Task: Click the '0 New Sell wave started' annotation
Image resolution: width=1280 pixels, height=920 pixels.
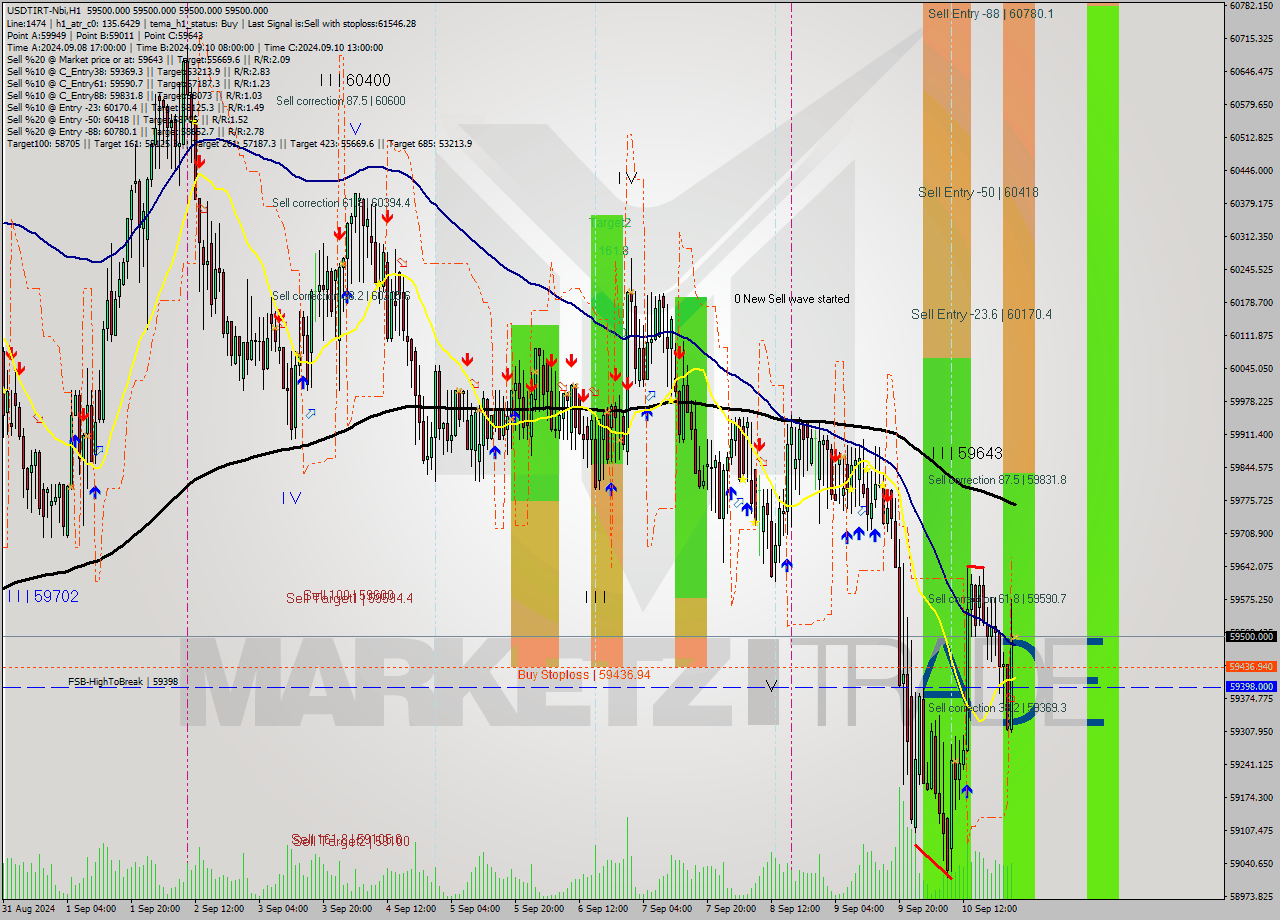Action: [792, 299]
